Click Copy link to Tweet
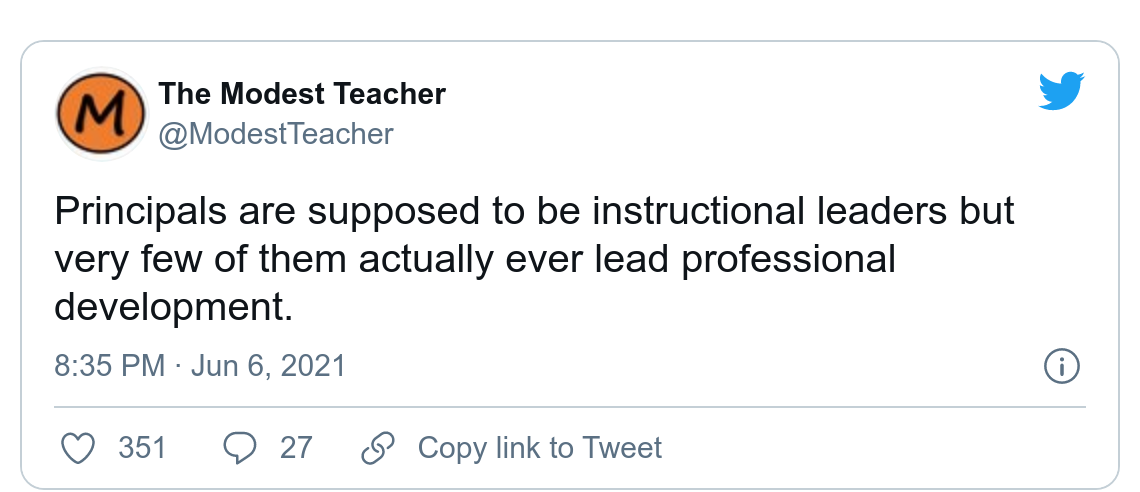This screenshot has height=492, width=1140. (x=539, y=447)
